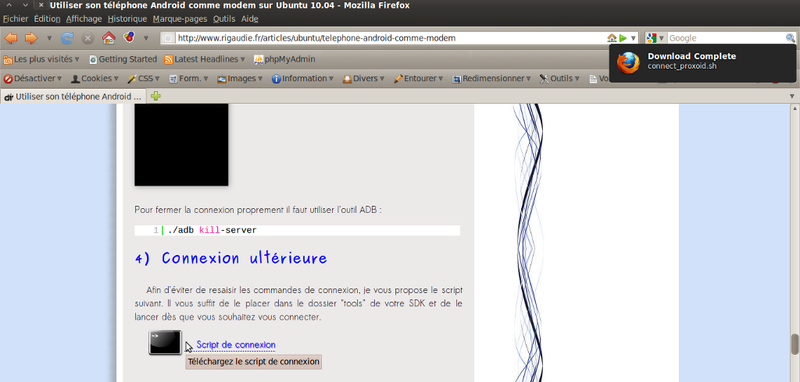Open the phpMyAdmin bookmark
Viewport: 800px width, 382px height.
(285, 59)
